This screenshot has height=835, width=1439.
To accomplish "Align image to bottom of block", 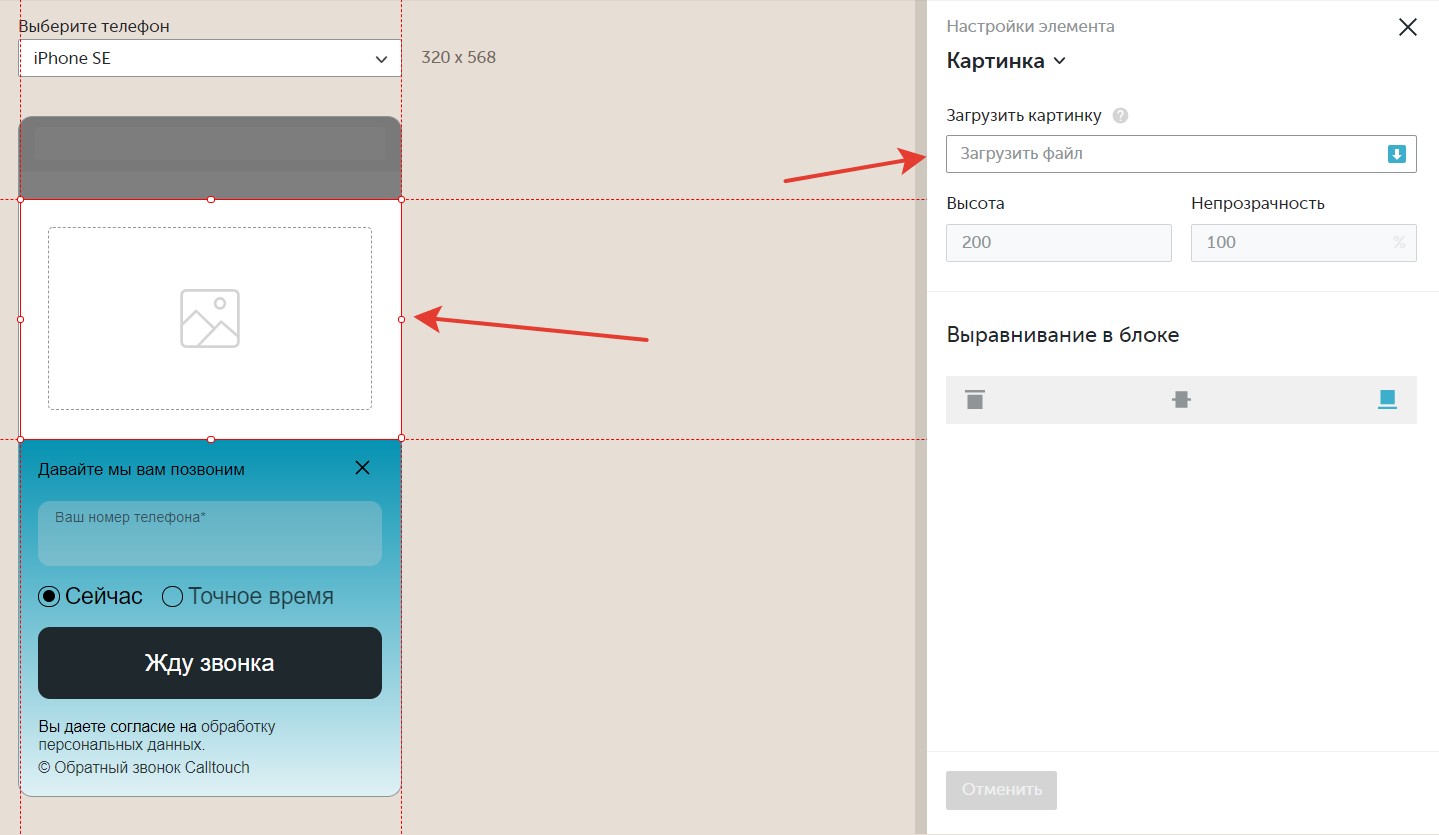I will click(1386, 400).
